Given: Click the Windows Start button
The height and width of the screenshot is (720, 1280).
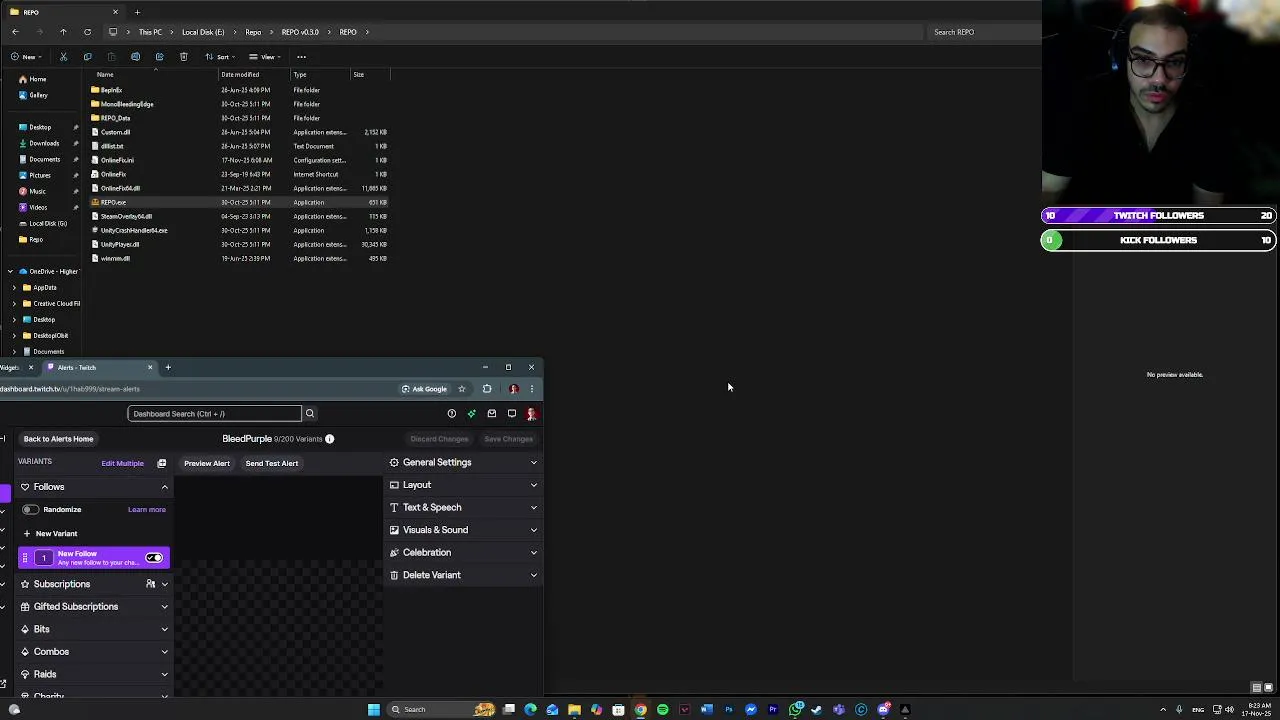Looking at the screenshot, I should coord(374,710).
